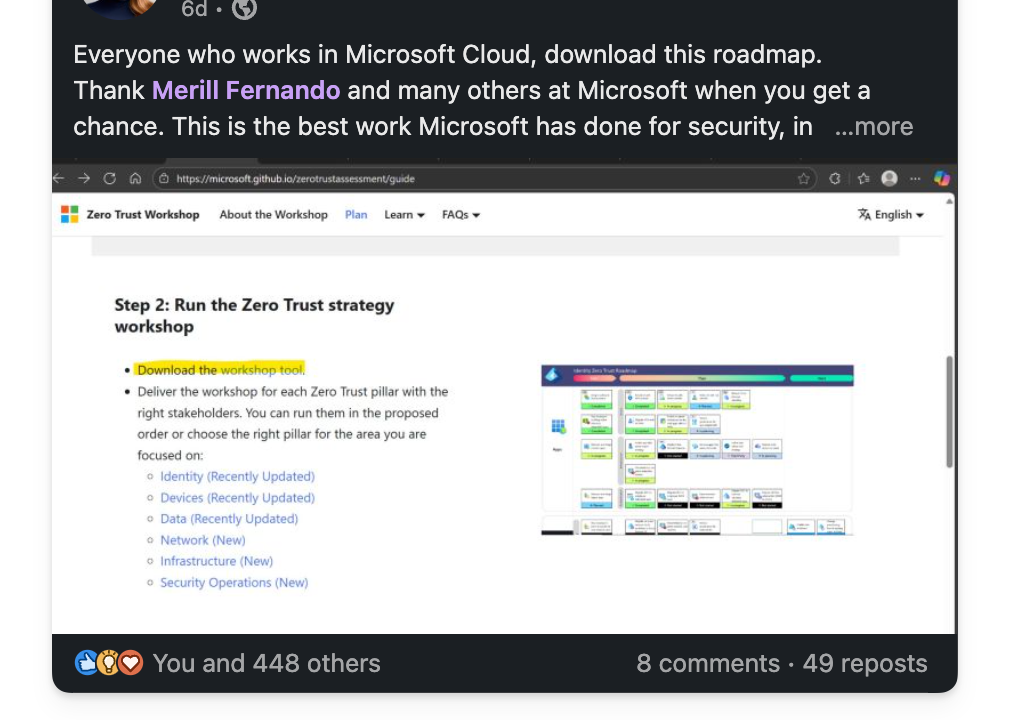Open Merill Fernando's profile link
The image size is (1010, 720).
click(246, 90)
